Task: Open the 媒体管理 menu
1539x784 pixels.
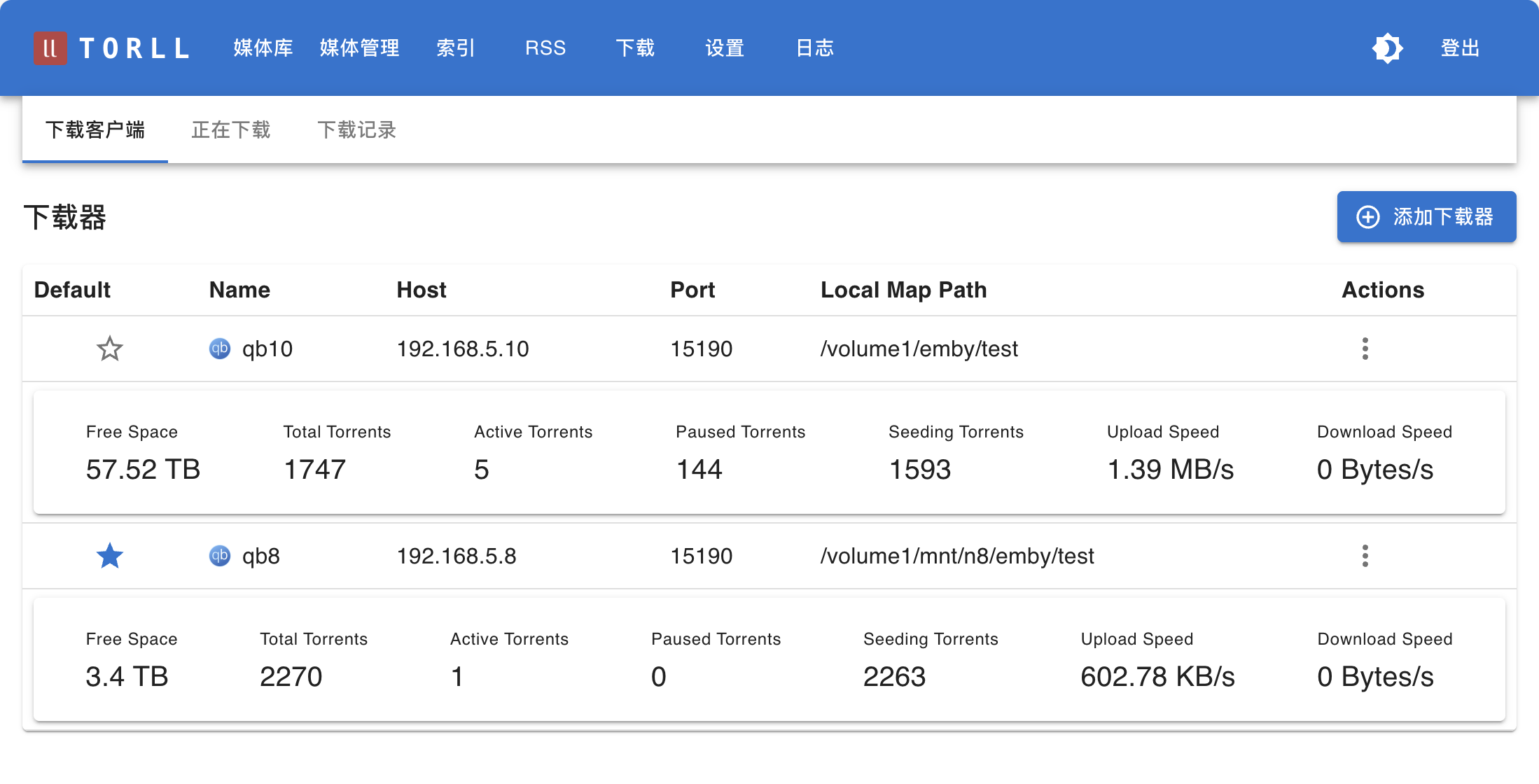Action: click(359, 48)
